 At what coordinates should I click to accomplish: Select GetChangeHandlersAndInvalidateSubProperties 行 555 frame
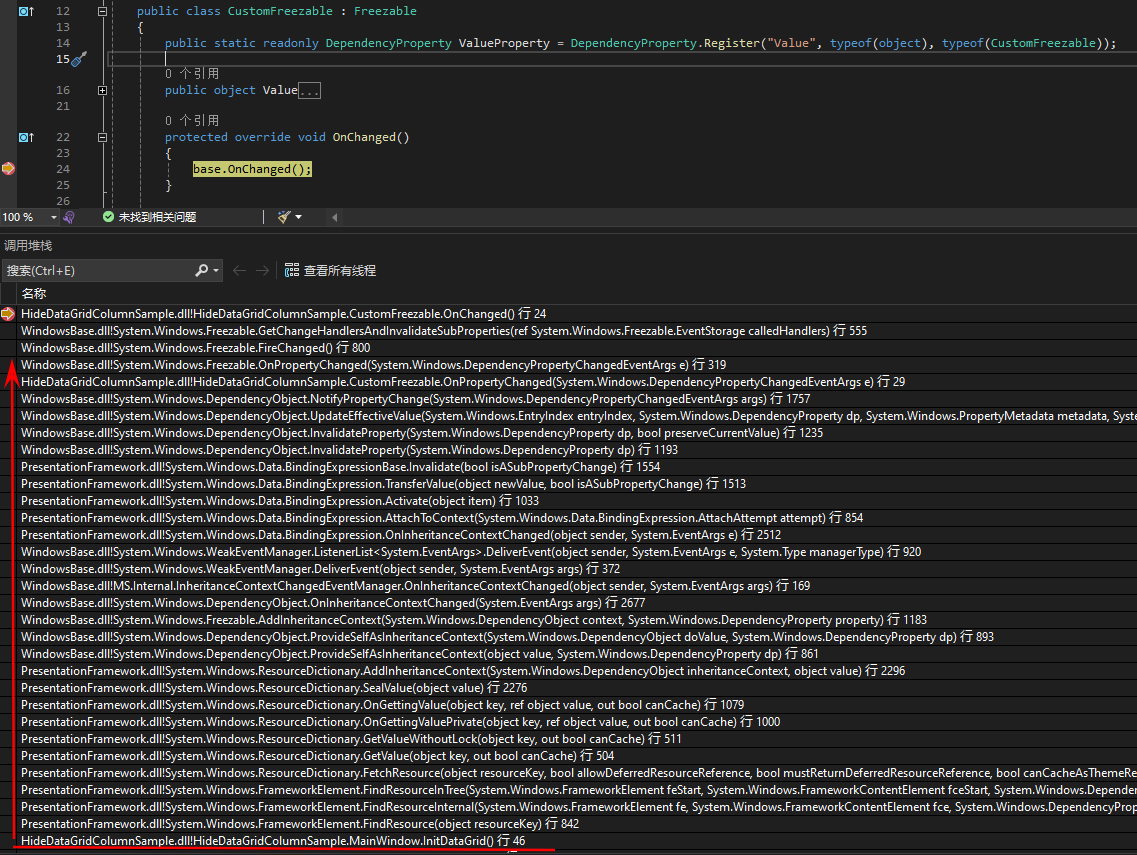(x=444, y=331)
